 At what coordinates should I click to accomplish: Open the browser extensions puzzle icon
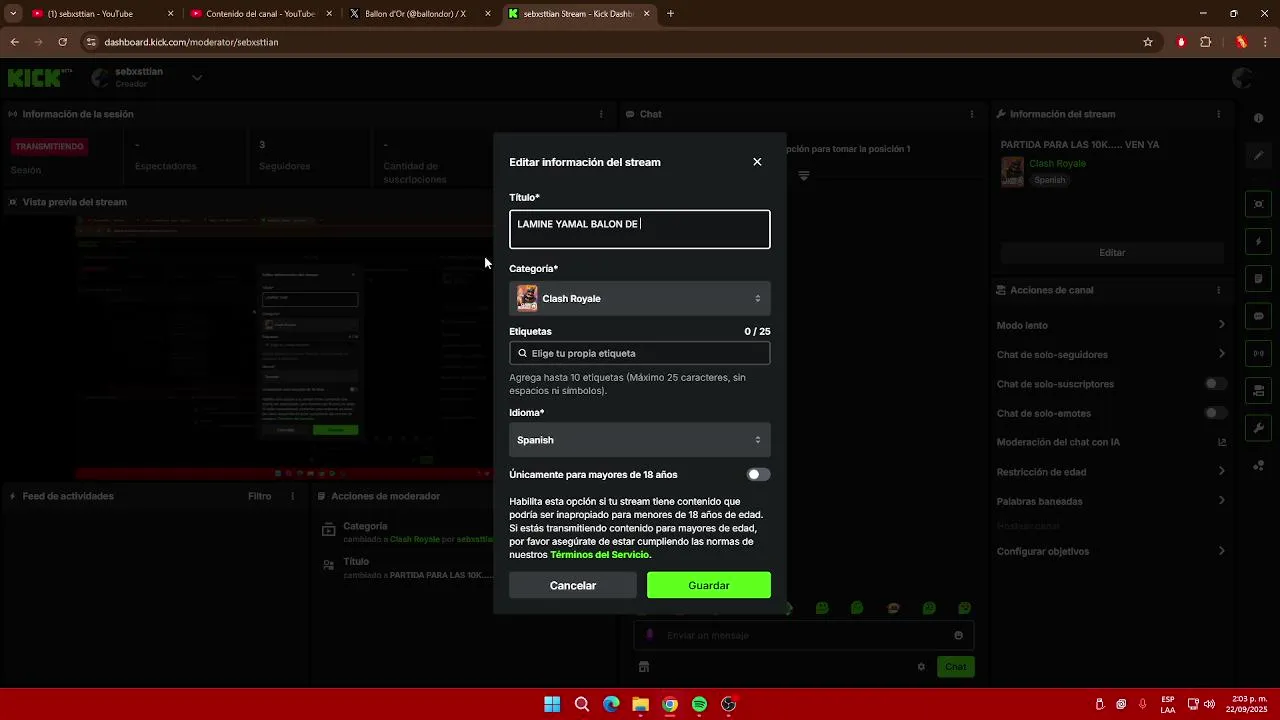coord(1205,42)
